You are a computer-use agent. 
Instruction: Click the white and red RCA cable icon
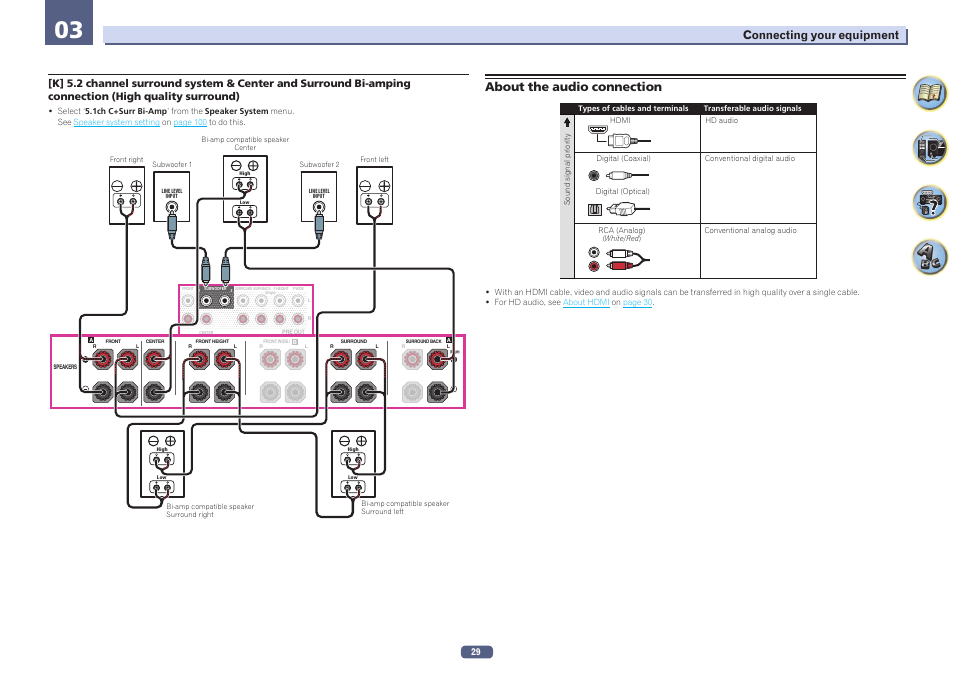(618, 259)
